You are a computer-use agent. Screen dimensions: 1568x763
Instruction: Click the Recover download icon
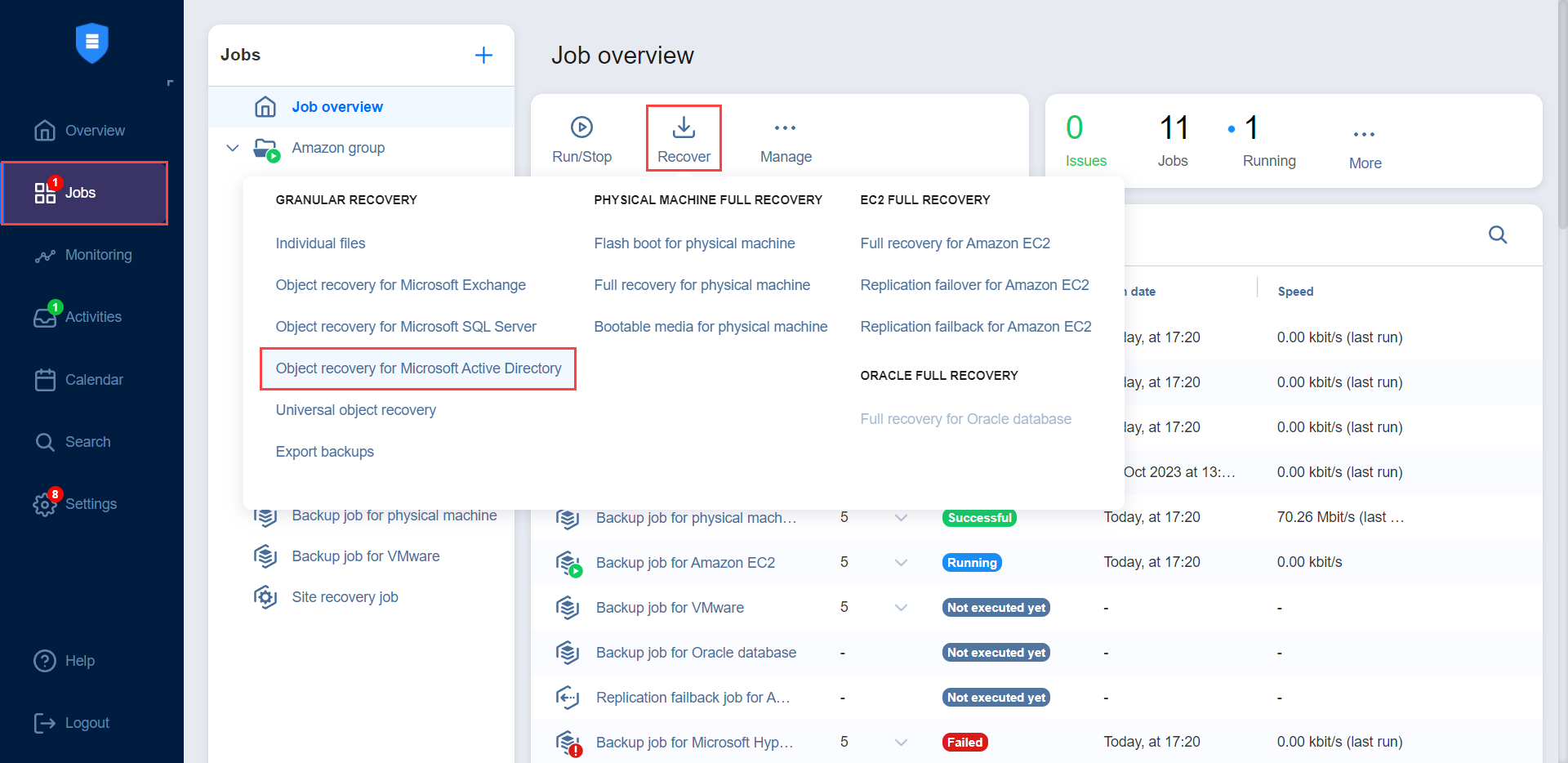684,127
